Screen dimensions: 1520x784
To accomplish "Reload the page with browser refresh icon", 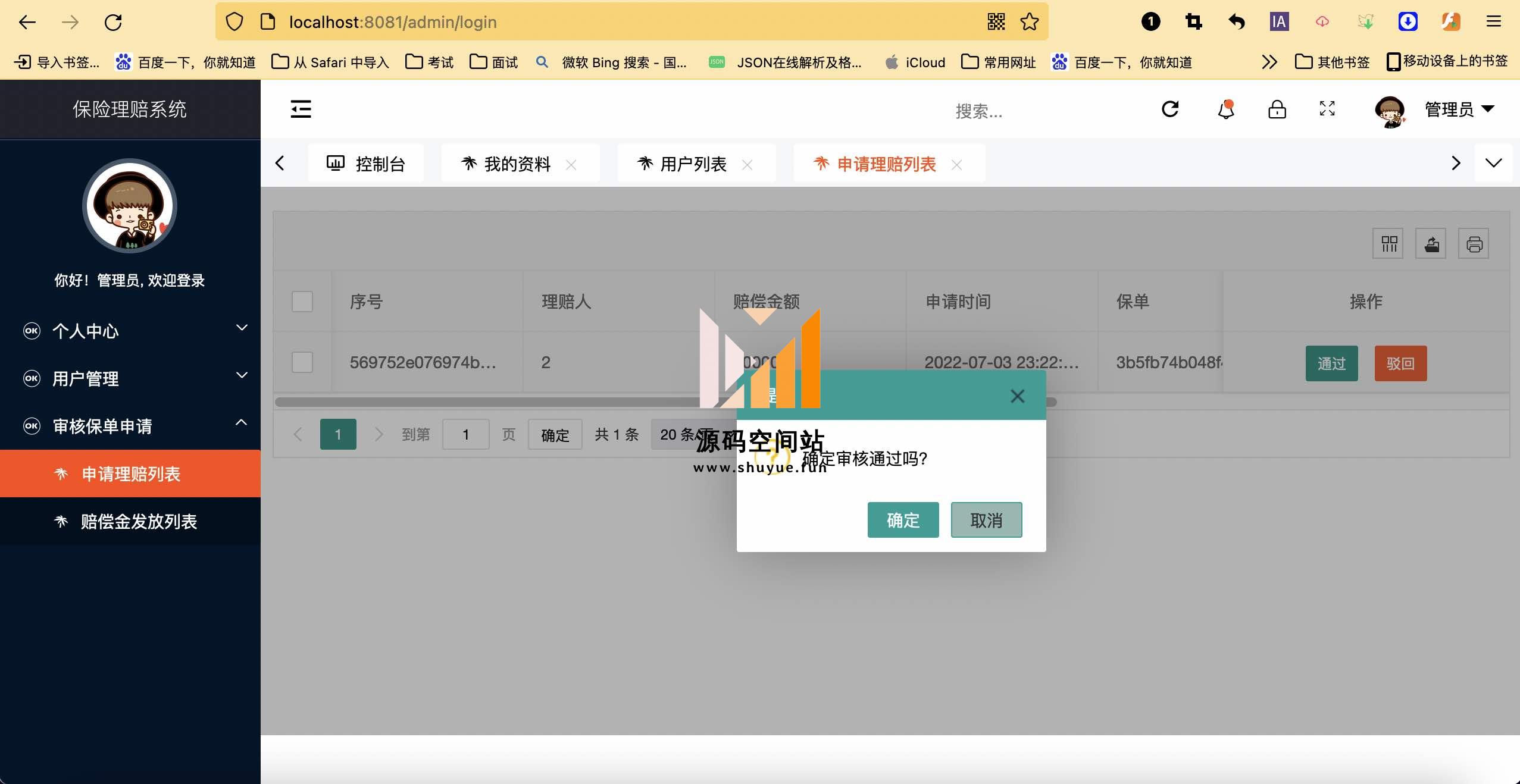I will (113, 23).
